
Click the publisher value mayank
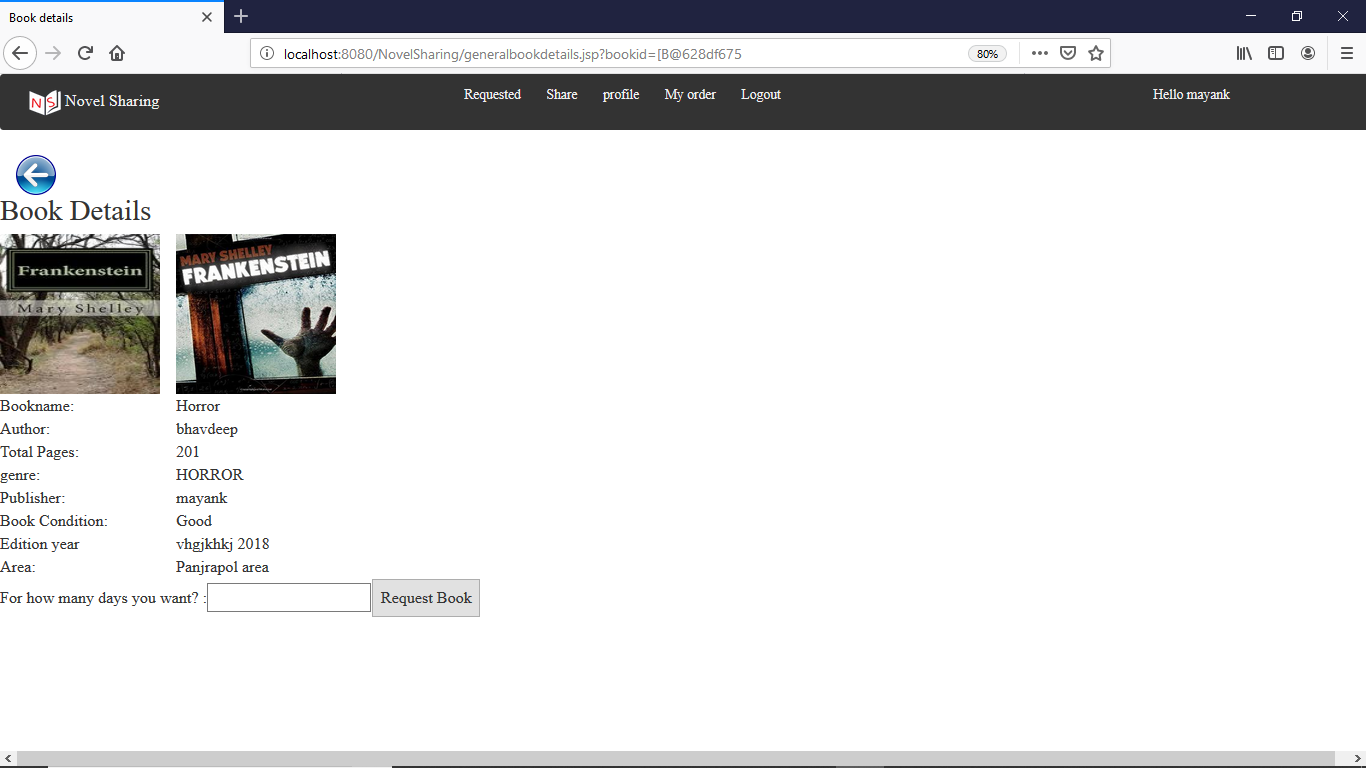click(202, 498)
